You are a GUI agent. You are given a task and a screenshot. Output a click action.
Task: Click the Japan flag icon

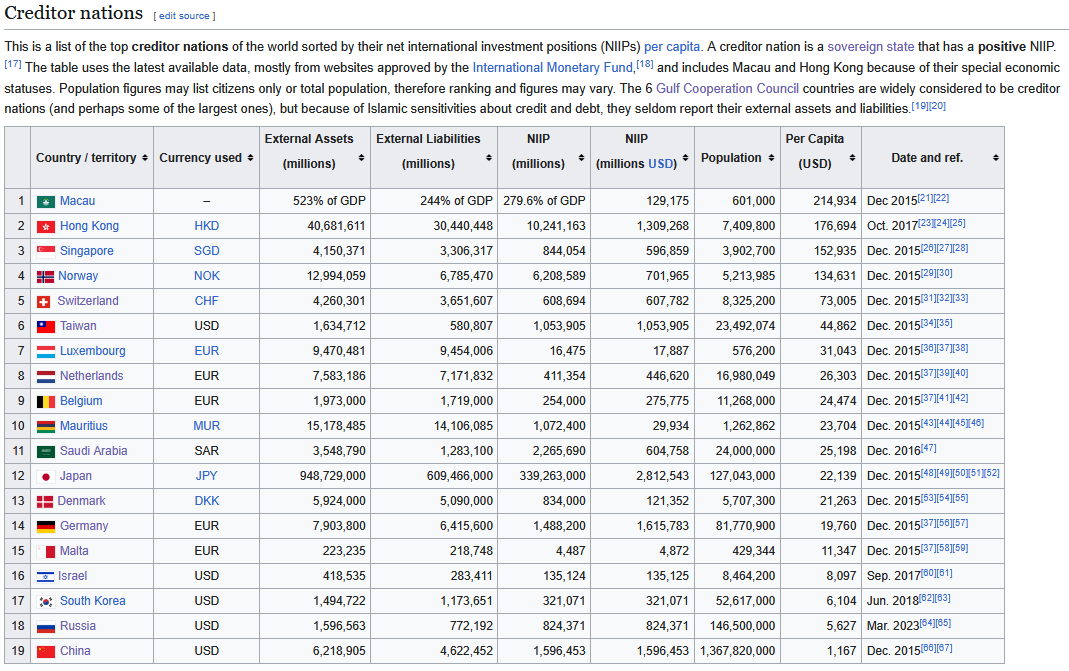pos(46,476)
